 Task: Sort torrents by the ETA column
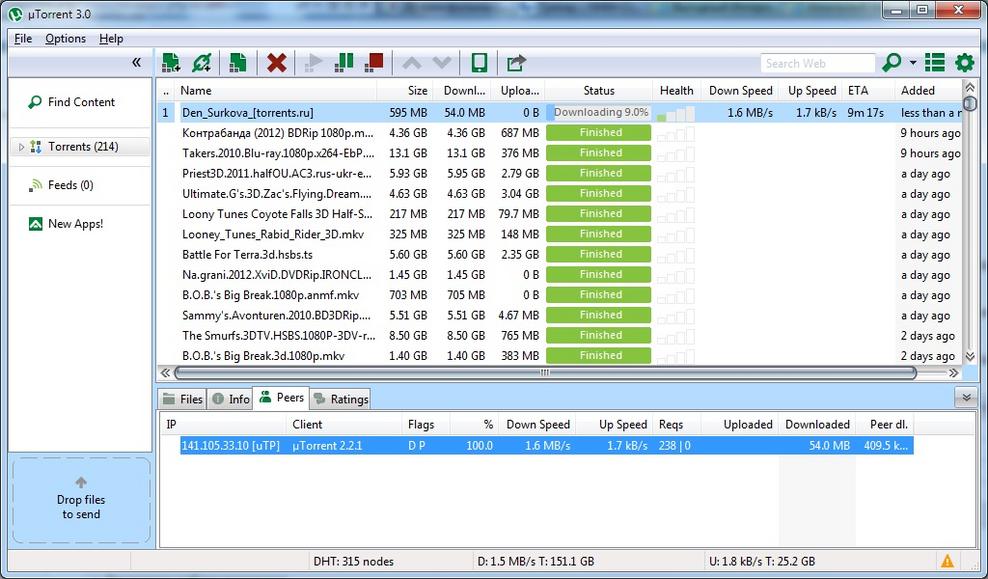pos(869,91)
